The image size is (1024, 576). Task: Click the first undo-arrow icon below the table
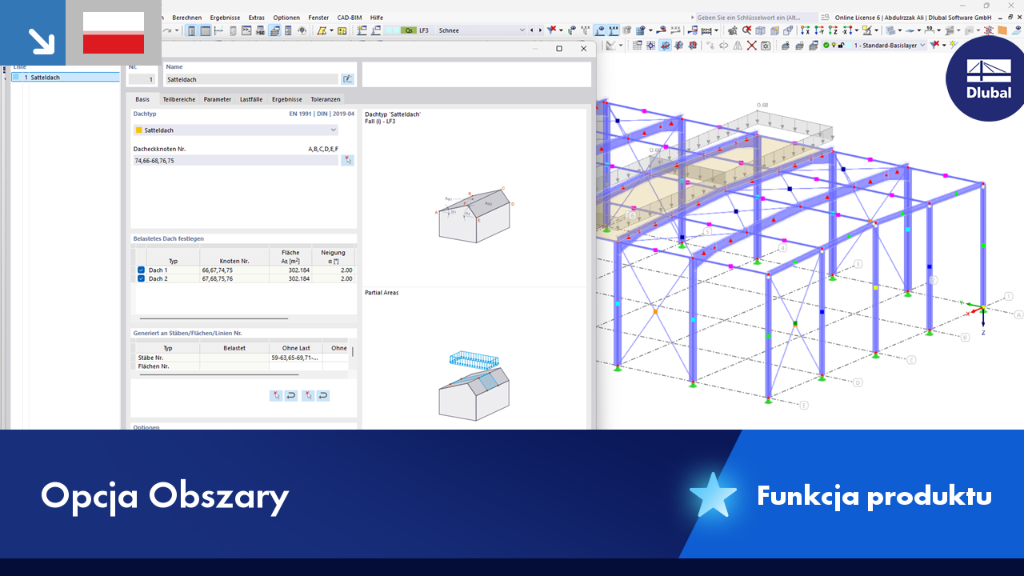point(291,396)
